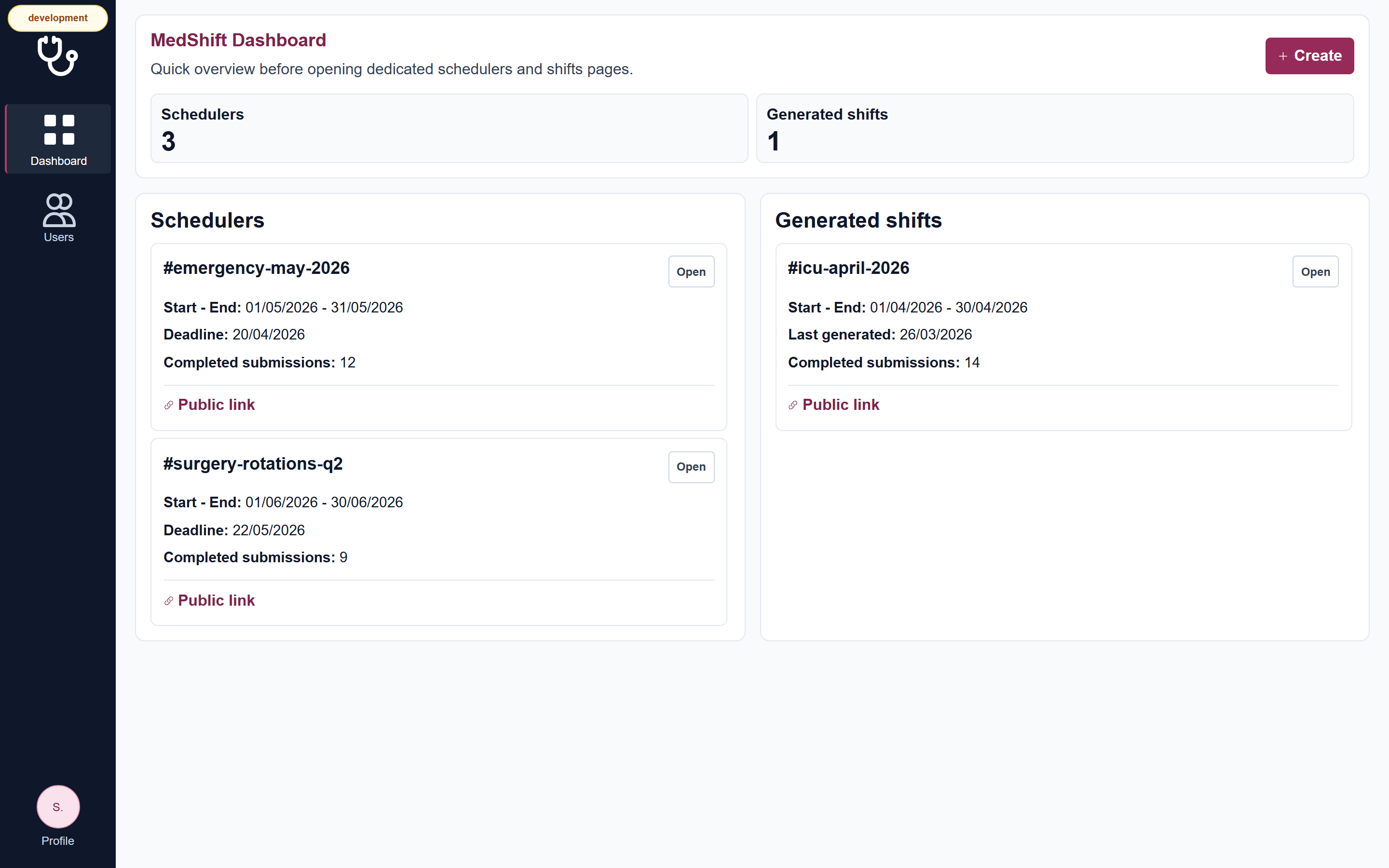Click date range 01/05/2026 - 31/05/2026
The width and height of the screenshot is (1389, 868).
click(x=324, y=308)
